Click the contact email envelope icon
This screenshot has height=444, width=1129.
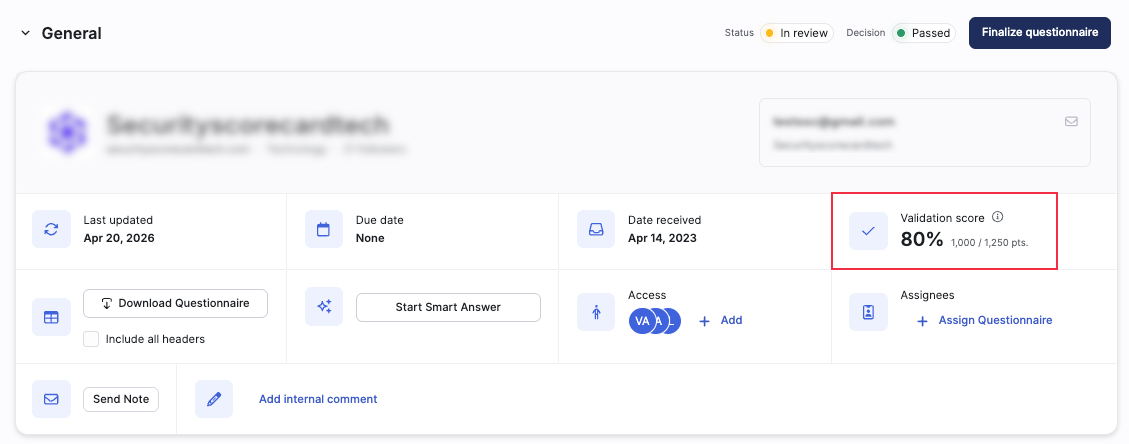click(x=1071, y=122)
